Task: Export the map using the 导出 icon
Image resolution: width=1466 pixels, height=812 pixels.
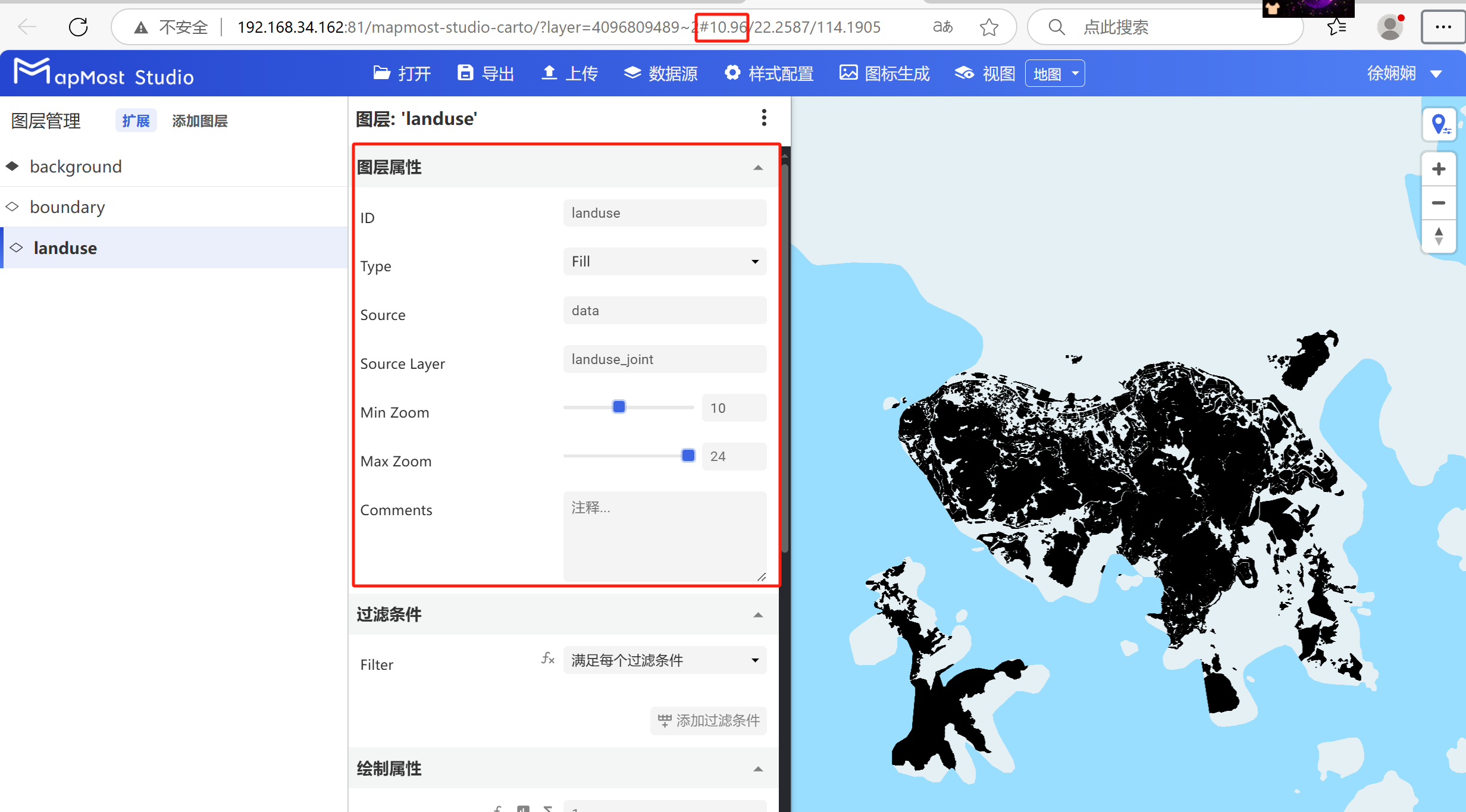Action: 485,73
